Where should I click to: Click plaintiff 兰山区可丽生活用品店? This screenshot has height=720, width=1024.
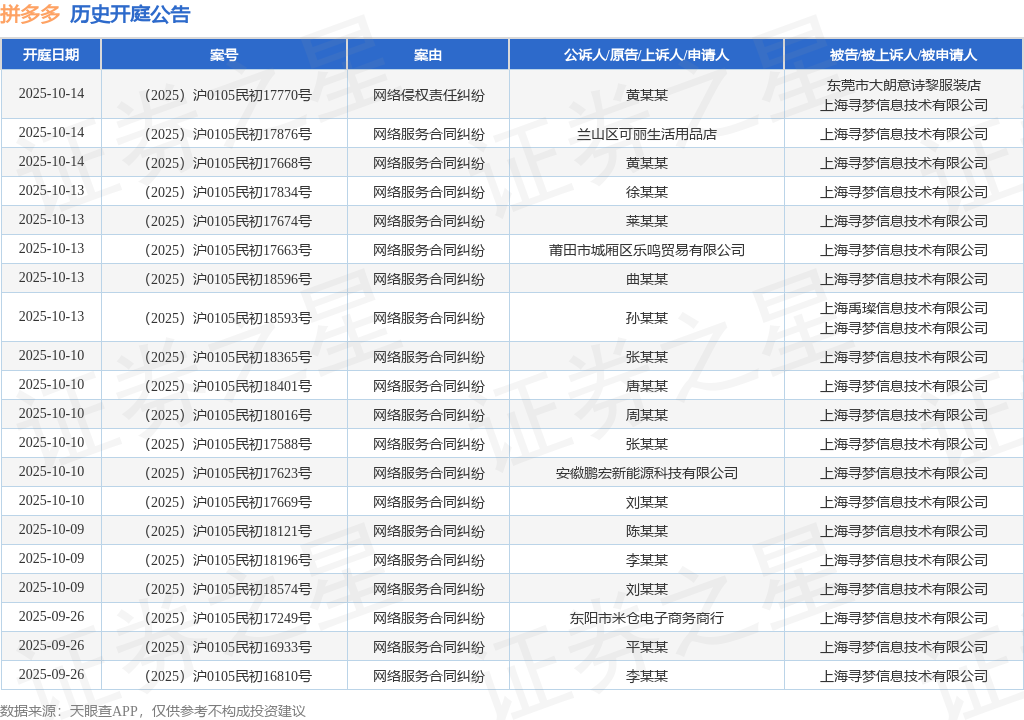647,134
